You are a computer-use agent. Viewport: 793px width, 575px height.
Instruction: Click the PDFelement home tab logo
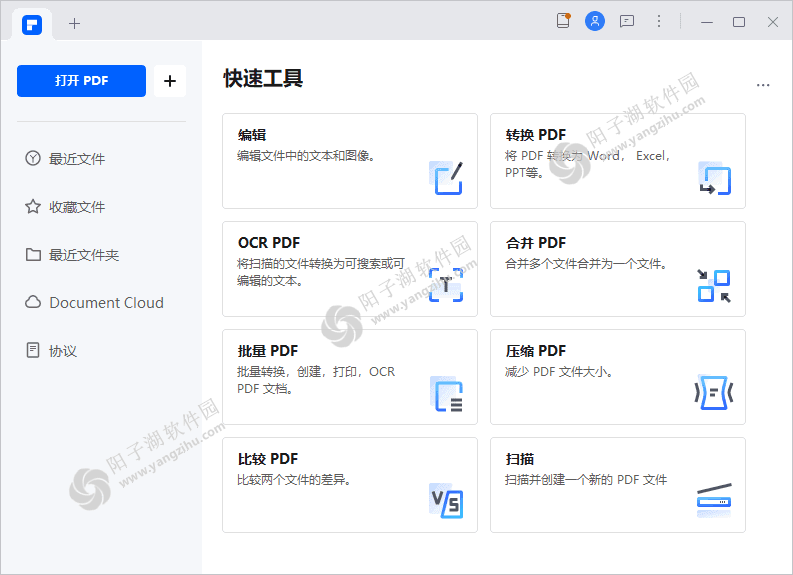point(32,24)
